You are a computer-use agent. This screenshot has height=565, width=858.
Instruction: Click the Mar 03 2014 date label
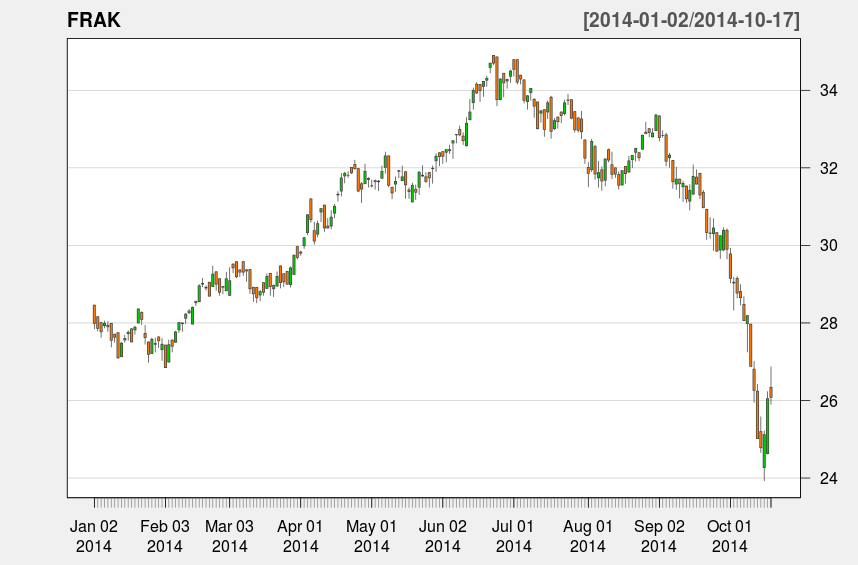pyautogui.click(x=229, y=536)
